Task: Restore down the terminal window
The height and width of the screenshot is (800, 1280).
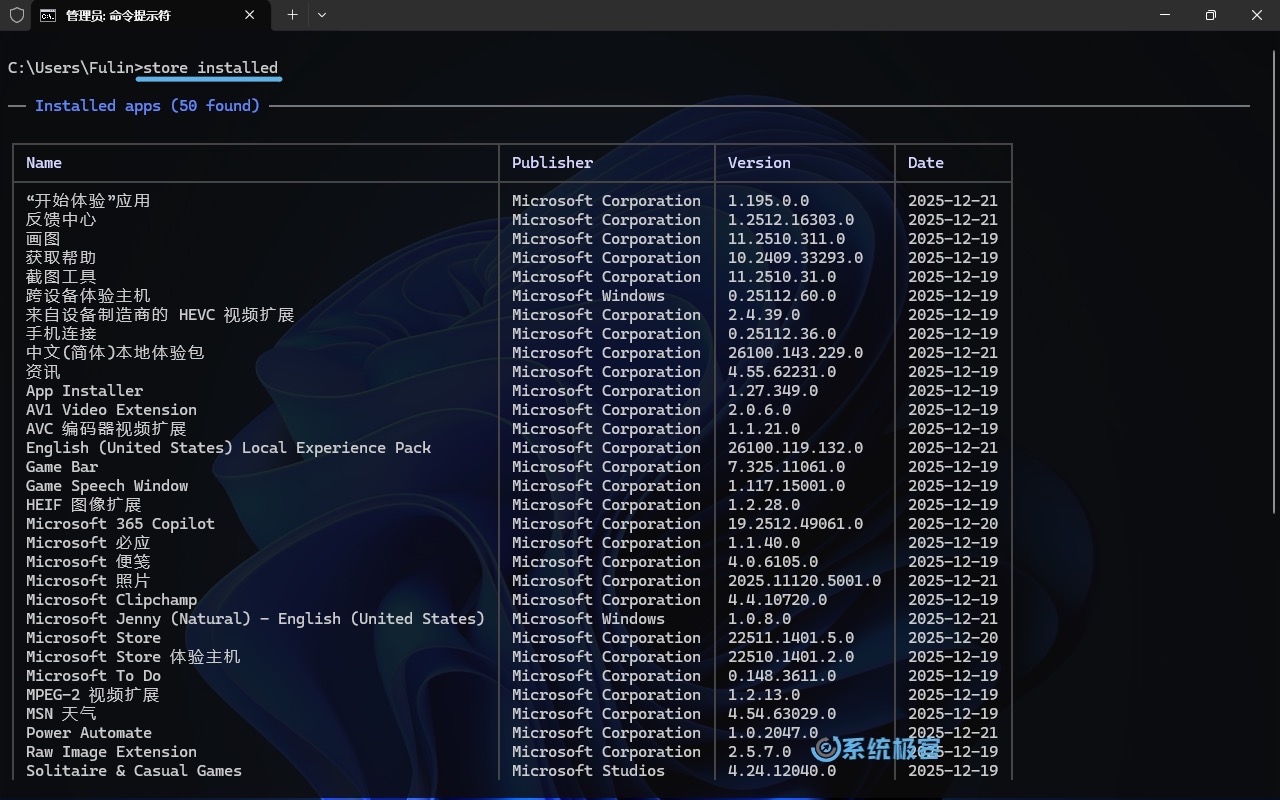Action: tap(1211, 15)
